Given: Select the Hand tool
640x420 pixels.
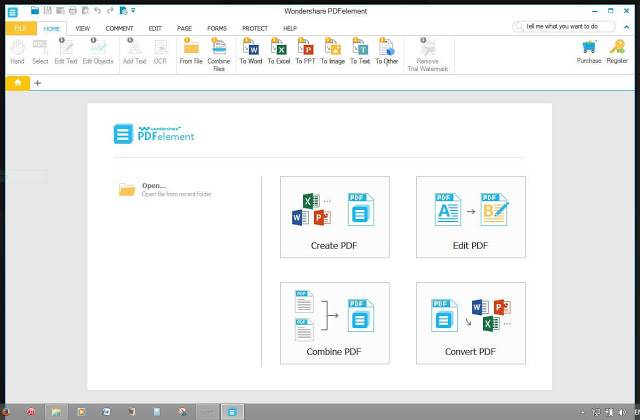Looking at the screenshot, I should 17,52.
